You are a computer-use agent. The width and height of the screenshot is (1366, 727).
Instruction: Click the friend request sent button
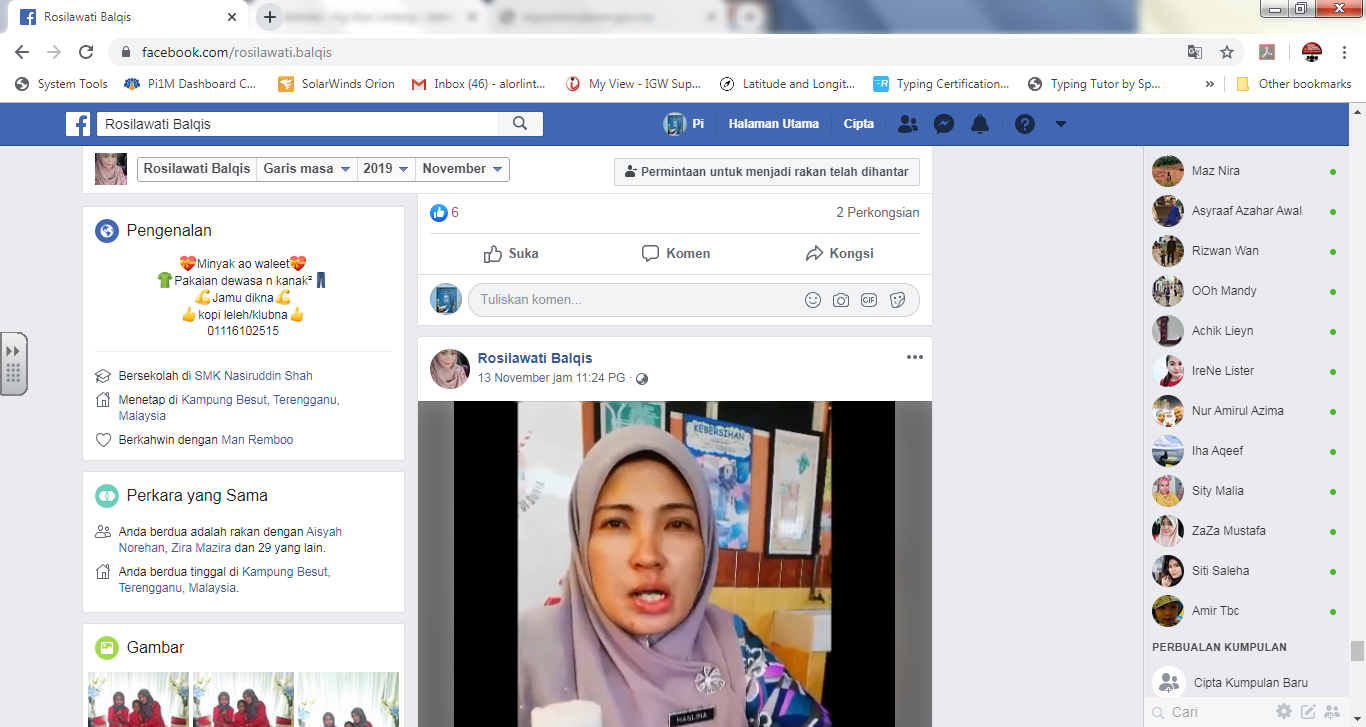pyautogui.click(x=766, y=172)
